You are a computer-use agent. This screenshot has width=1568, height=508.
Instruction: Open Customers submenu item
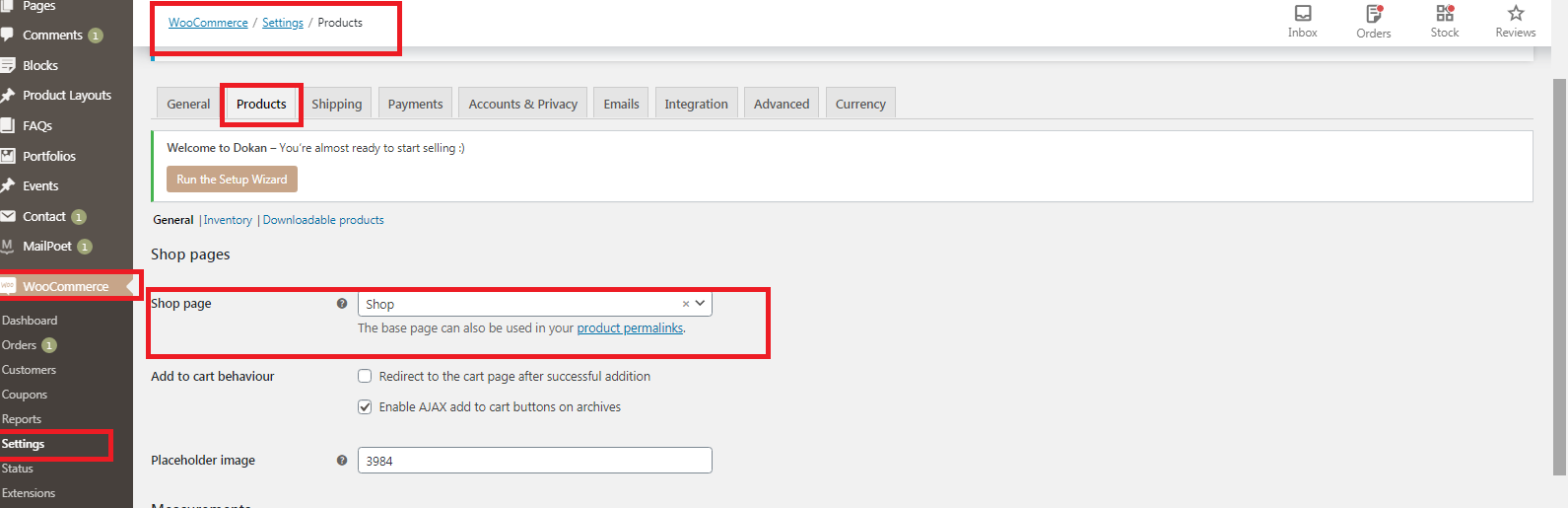pos(29,370)
